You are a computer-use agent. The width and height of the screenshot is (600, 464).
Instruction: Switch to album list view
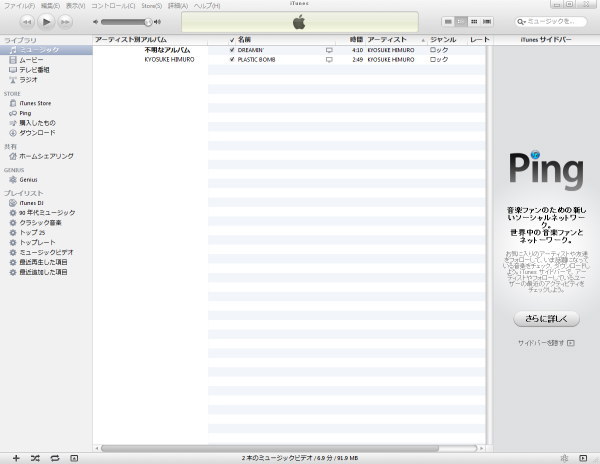pyautogui.click(x=461, y=21)
